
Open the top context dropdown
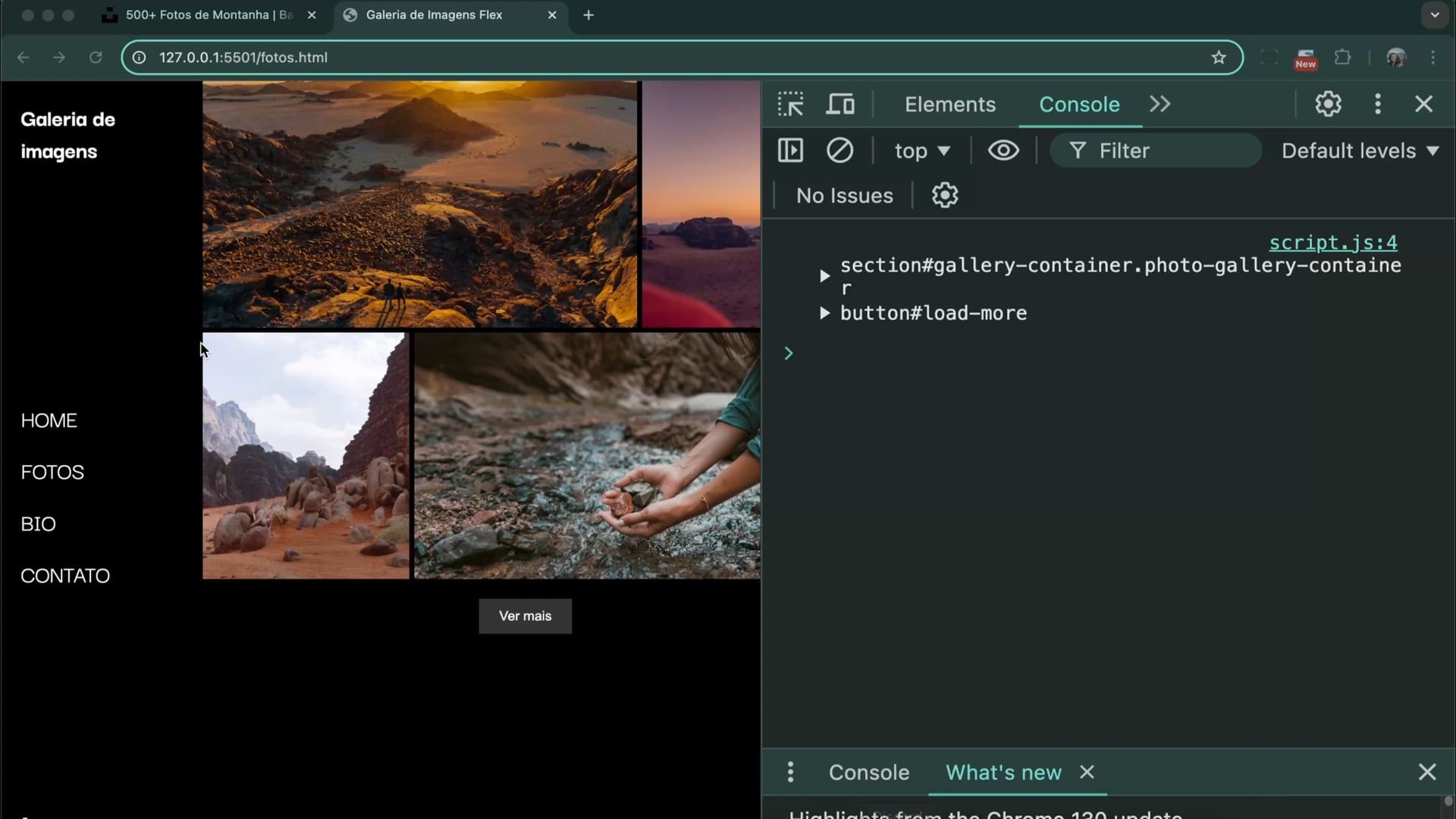[x=921, y=151]
